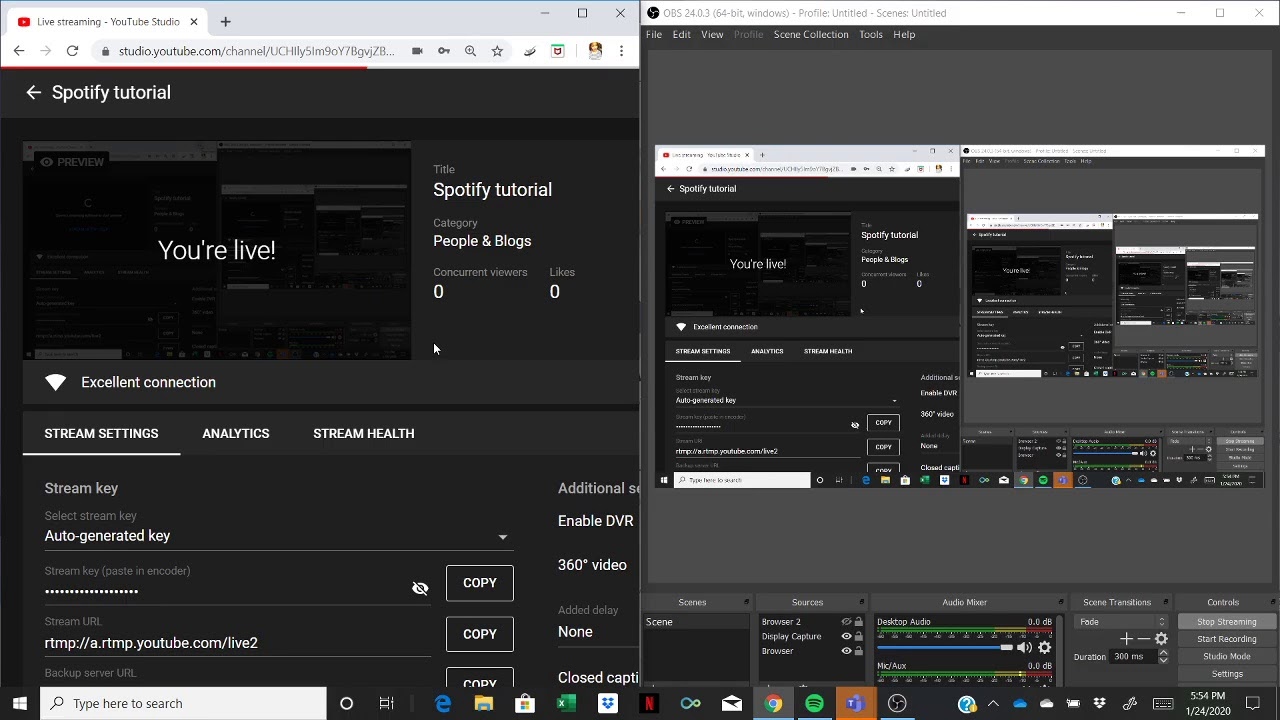
Task: Reload the YouTube Studio page in Chrome
Action: [x=72, y=51]
